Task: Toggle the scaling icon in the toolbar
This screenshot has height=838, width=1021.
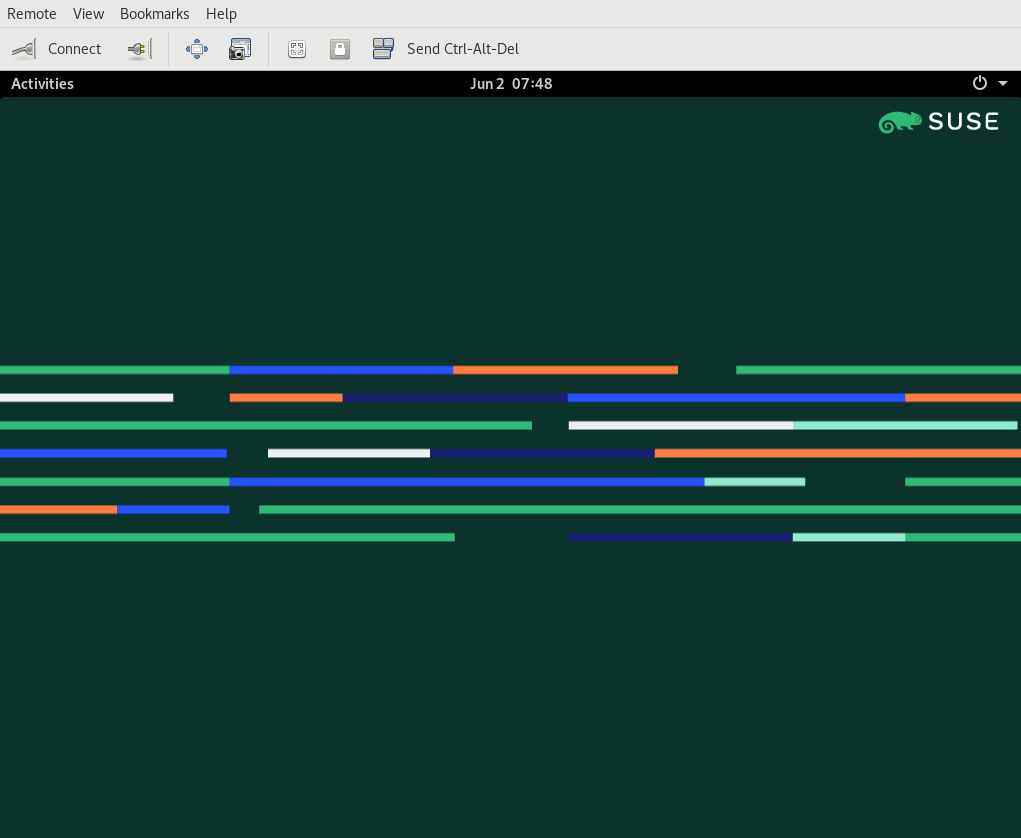Action: 297,49
